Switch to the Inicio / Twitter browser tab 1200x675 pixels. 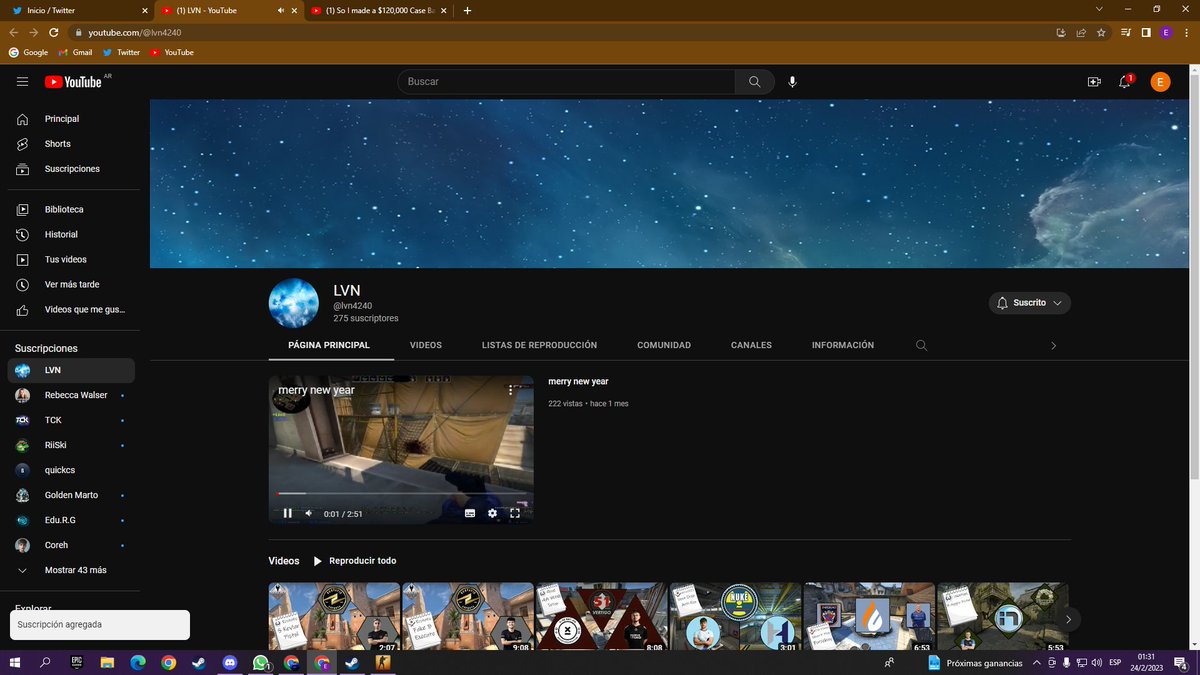tap(76, 10)
